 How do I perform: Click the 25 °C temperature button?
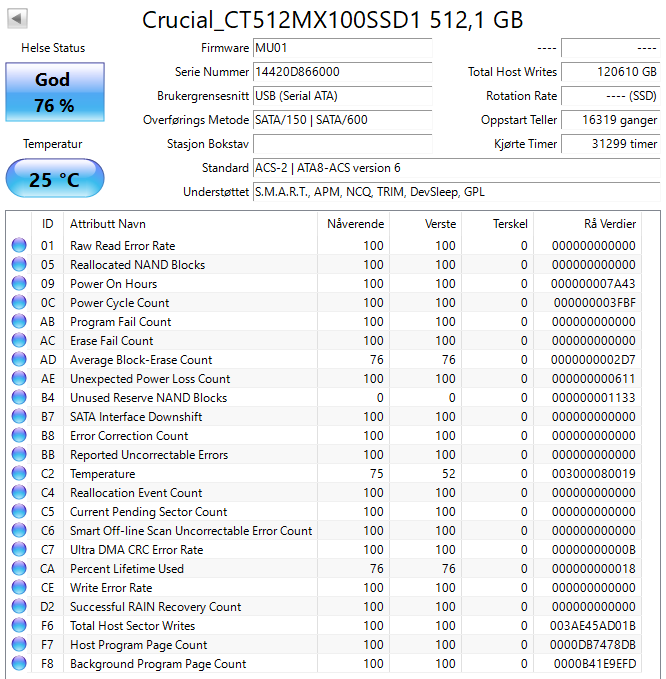(53, 180)
